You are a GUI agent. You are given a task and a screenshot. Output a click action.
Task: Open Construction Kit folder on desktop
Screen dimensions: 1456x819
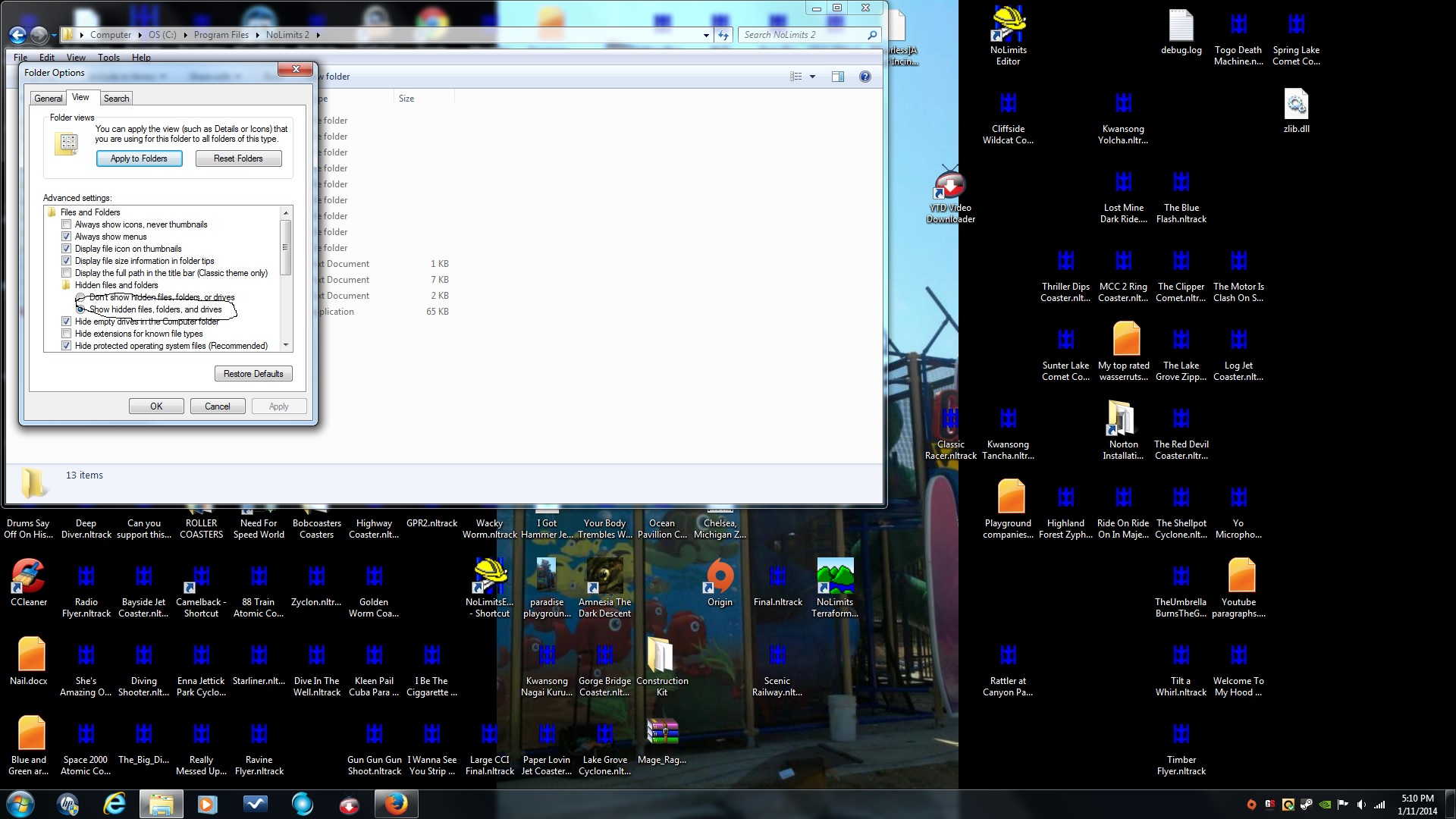[662, 667]
